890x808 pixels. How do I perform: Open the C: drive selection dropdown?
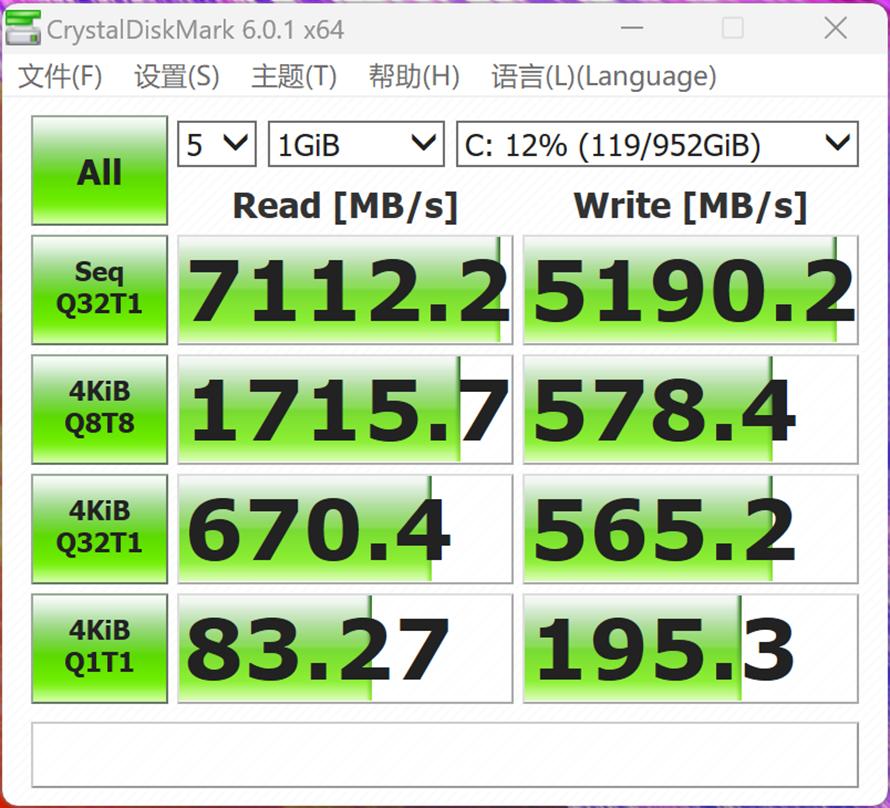pos(658,143)
